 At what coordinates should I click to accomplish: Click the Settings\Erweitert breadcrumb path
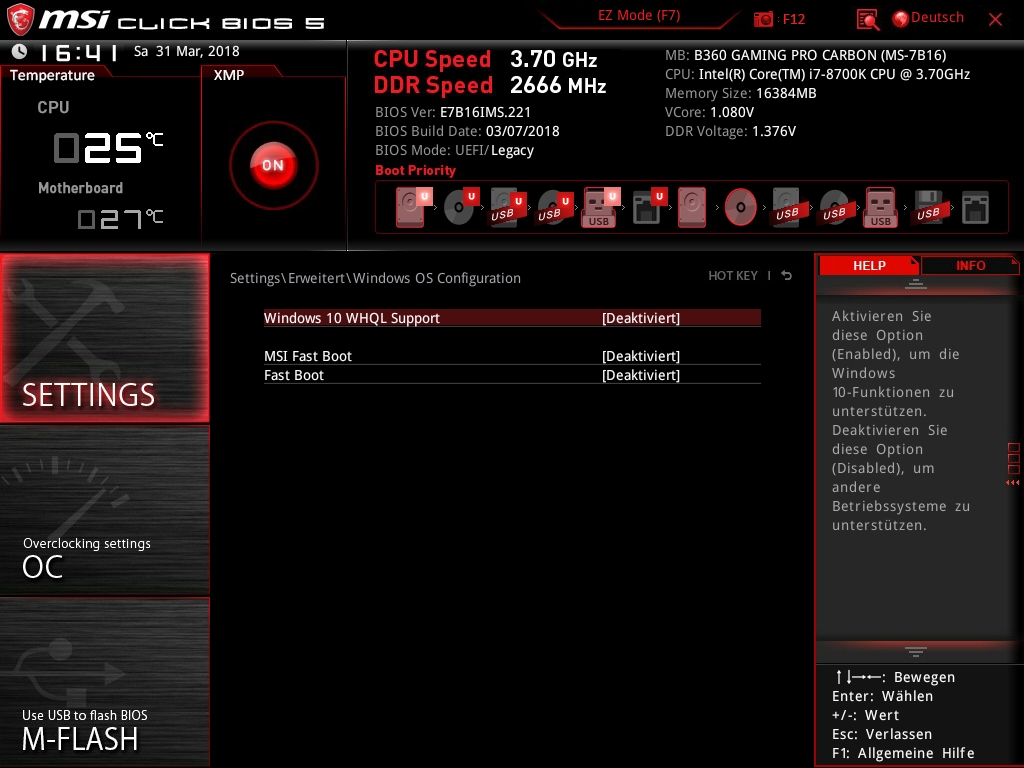pos(376,278)
